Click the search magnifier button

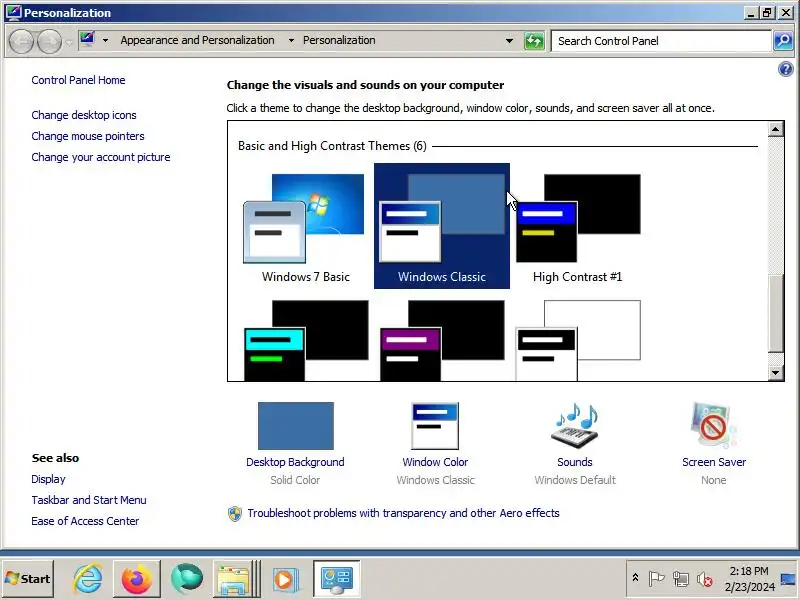[783, 41]
